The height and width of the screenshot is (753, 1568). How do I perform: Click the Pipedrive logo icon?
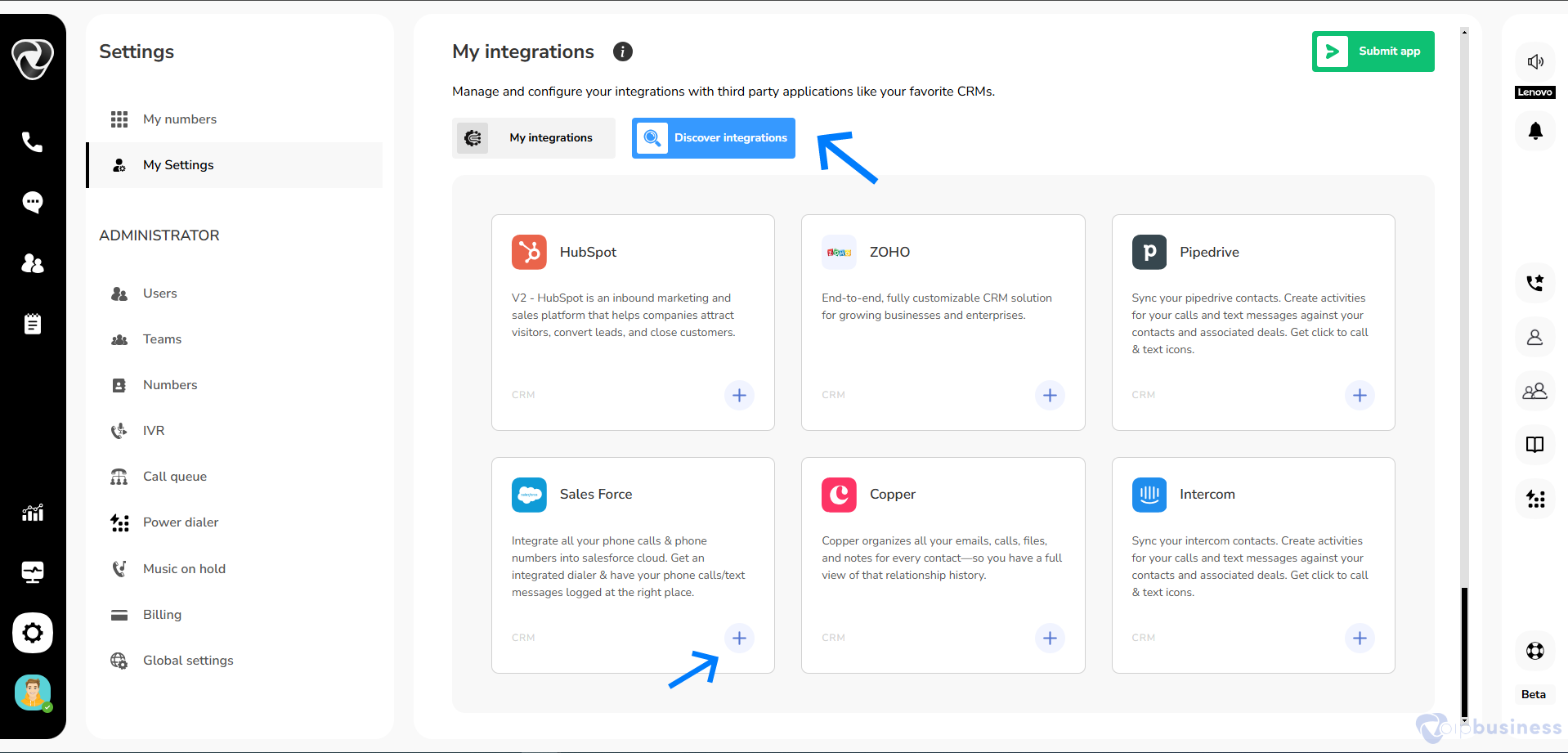1149,252
